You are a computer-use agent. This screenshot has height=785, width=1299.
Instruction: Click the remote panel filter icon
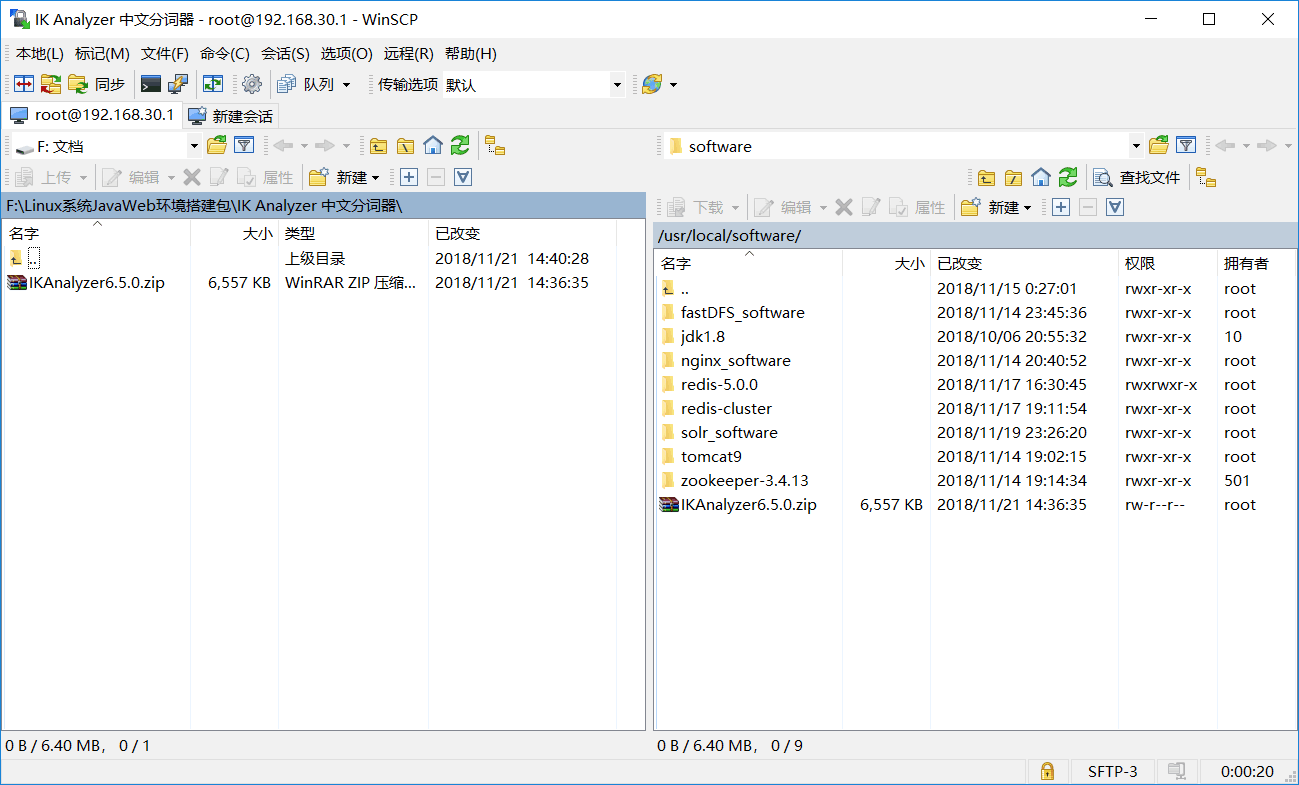pyautogui.click(x=1186, y=146)
